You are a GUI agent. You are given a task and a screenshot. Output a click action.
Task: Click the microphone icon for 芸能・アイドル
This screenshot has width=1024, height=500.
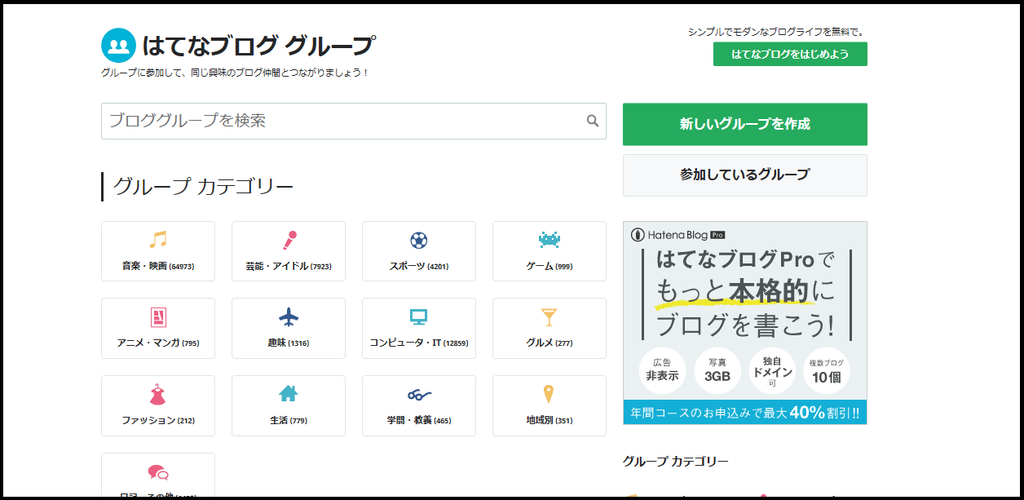point(289,240)
